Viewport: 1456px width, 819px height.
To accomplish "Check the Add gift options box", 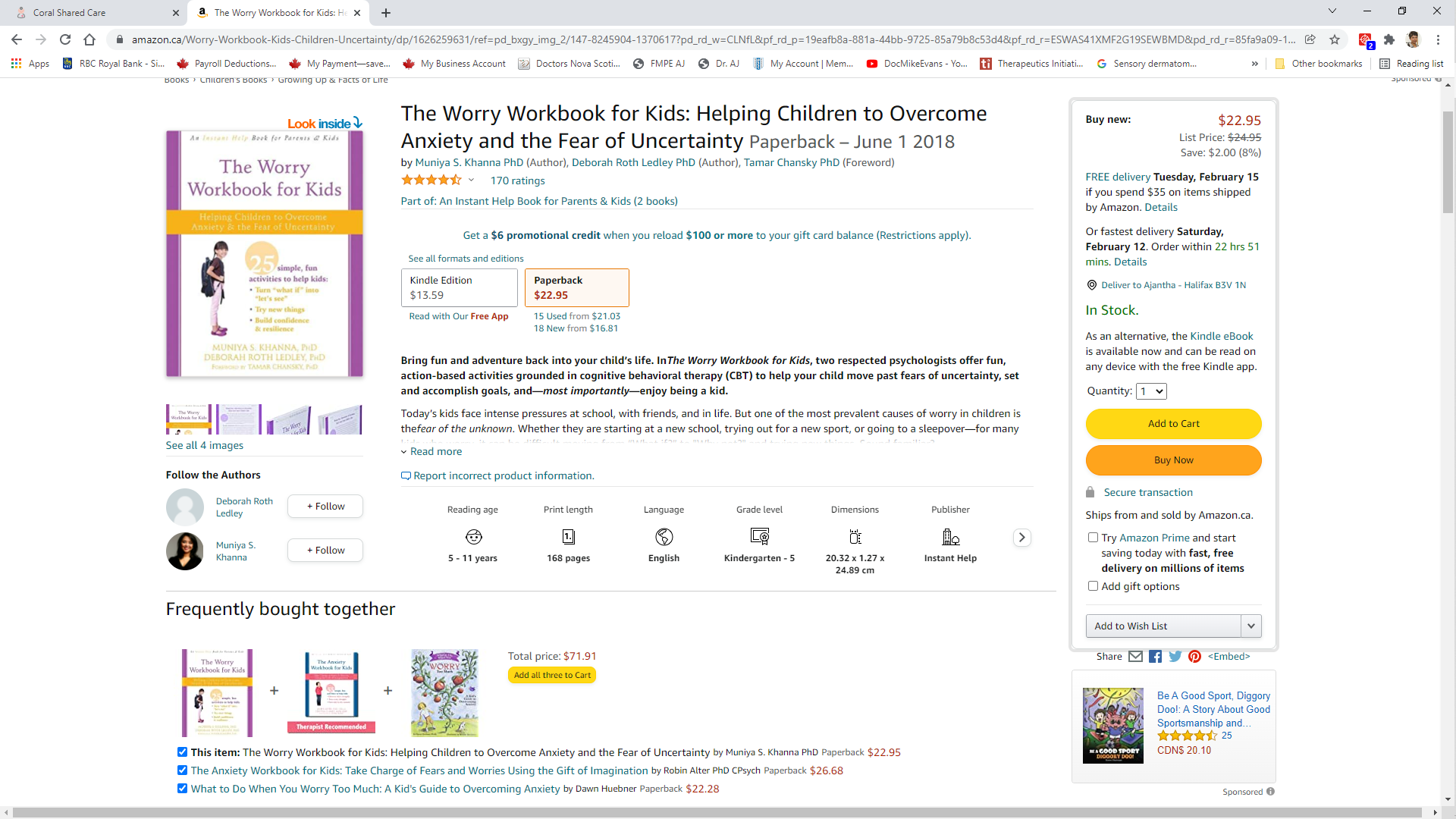I will 1093,586.
